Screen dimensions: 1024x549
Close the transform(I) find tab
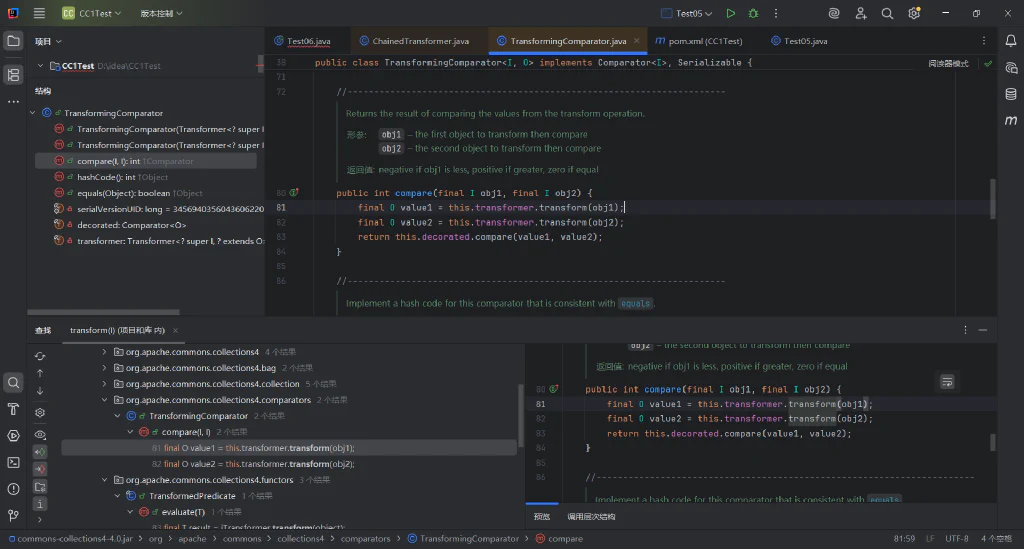(x=175, y=330)
